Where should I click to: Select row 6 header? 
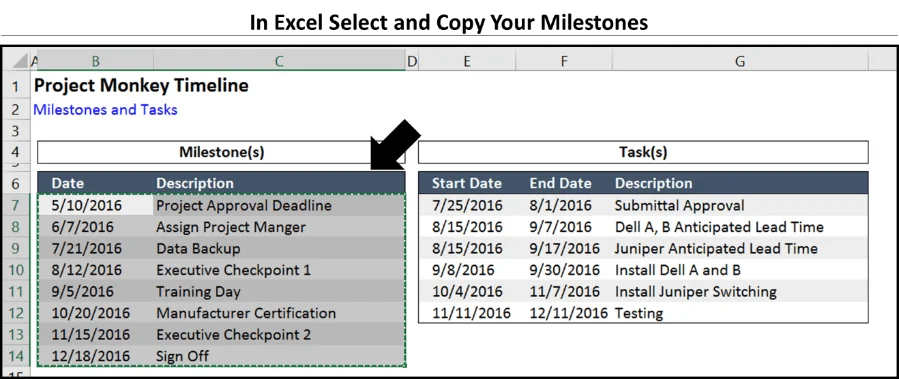pos(15,183)
